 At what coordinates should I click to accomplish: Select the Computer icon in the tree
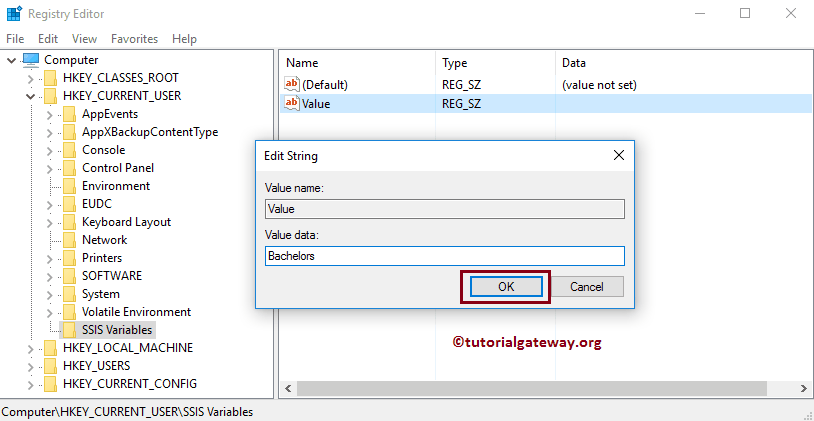point(31,60)
